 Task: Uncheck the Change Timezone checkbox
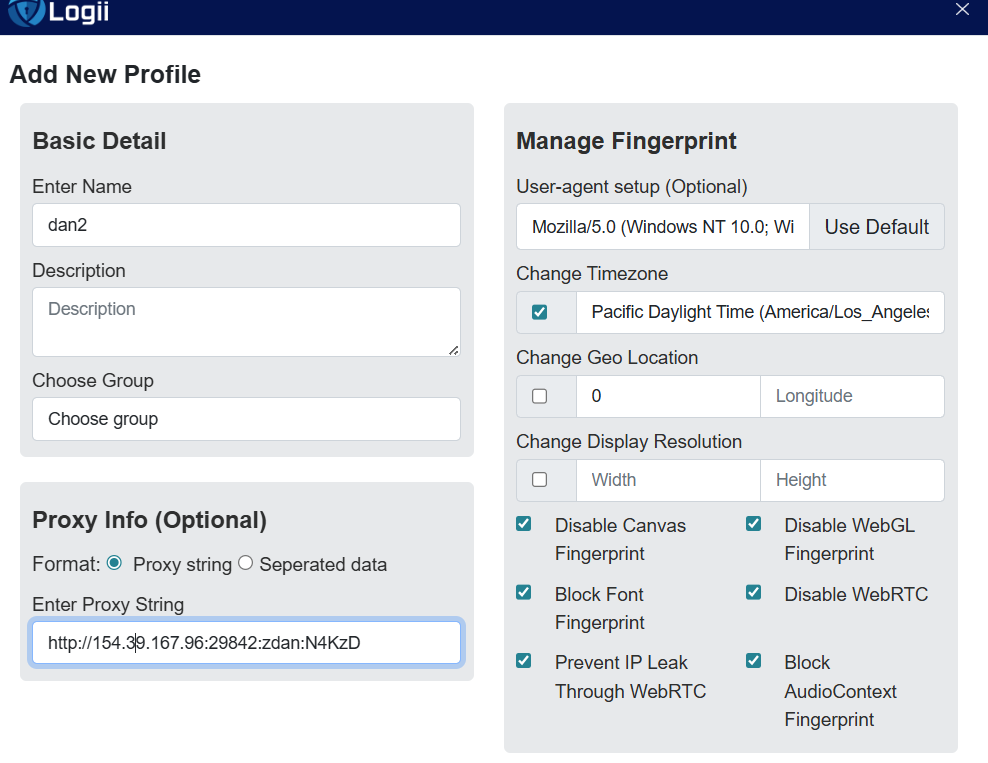(540, 312)
